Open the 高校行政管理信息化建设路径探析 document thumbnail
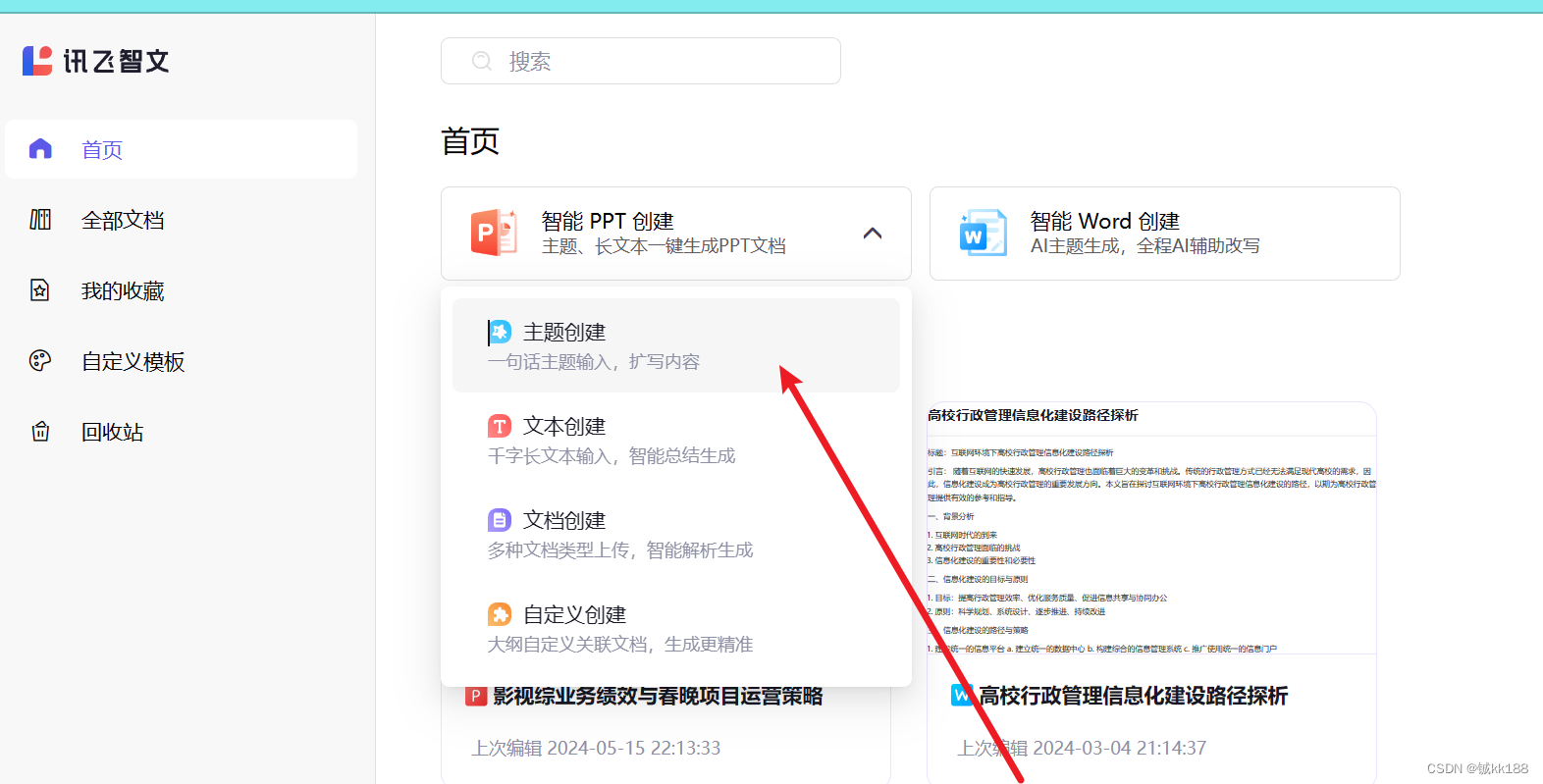1543x784 pixels. click(x=1151, y=528)
